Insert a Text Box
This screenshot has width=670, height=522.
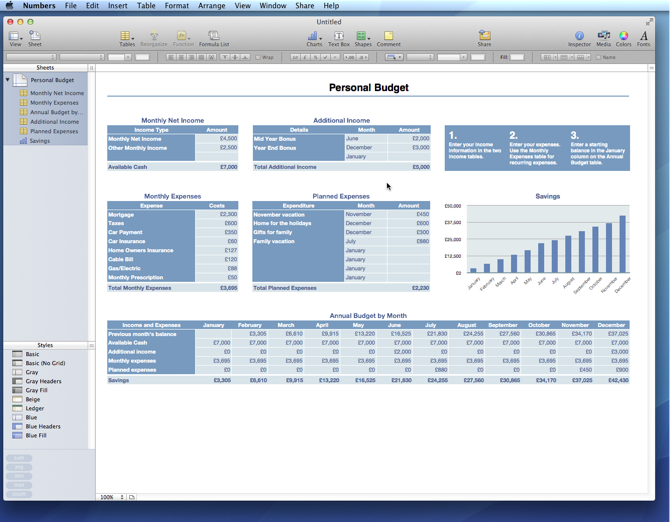(x=339, y=38)
